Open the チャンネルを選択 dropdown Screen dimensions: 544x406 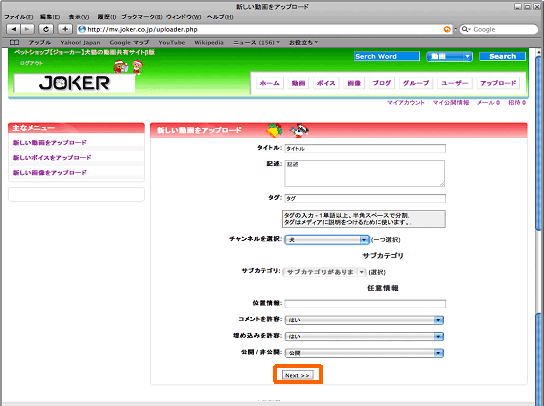coord(326,240)
